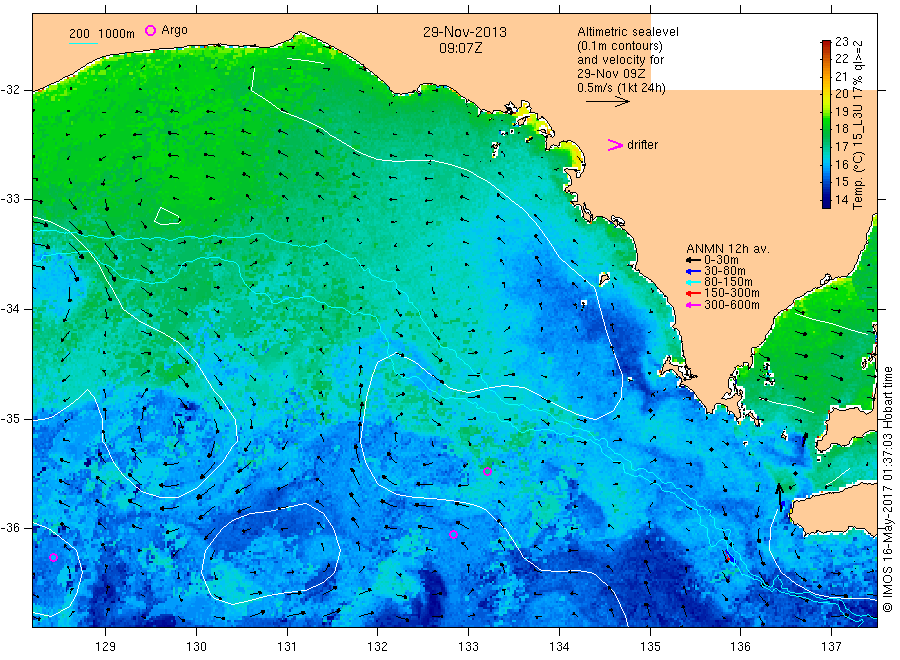Click the 'ANMN 12h av.' legend heading

point(728,249)
